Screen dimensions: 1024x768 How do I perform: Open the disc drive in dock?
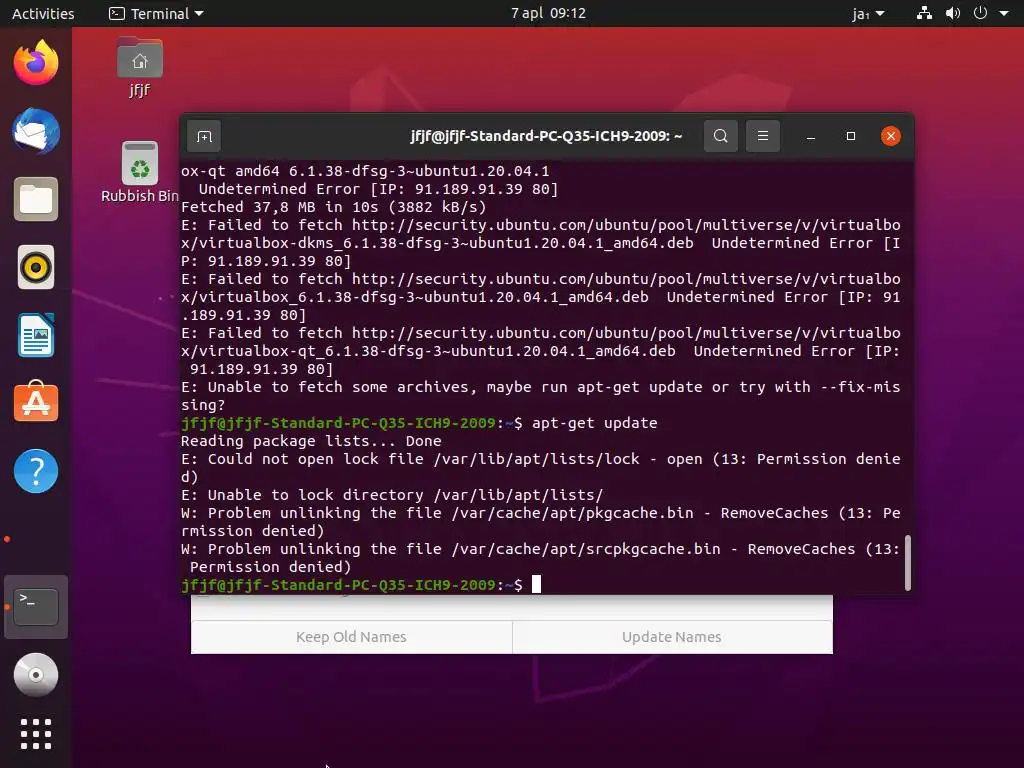point(36,675)
